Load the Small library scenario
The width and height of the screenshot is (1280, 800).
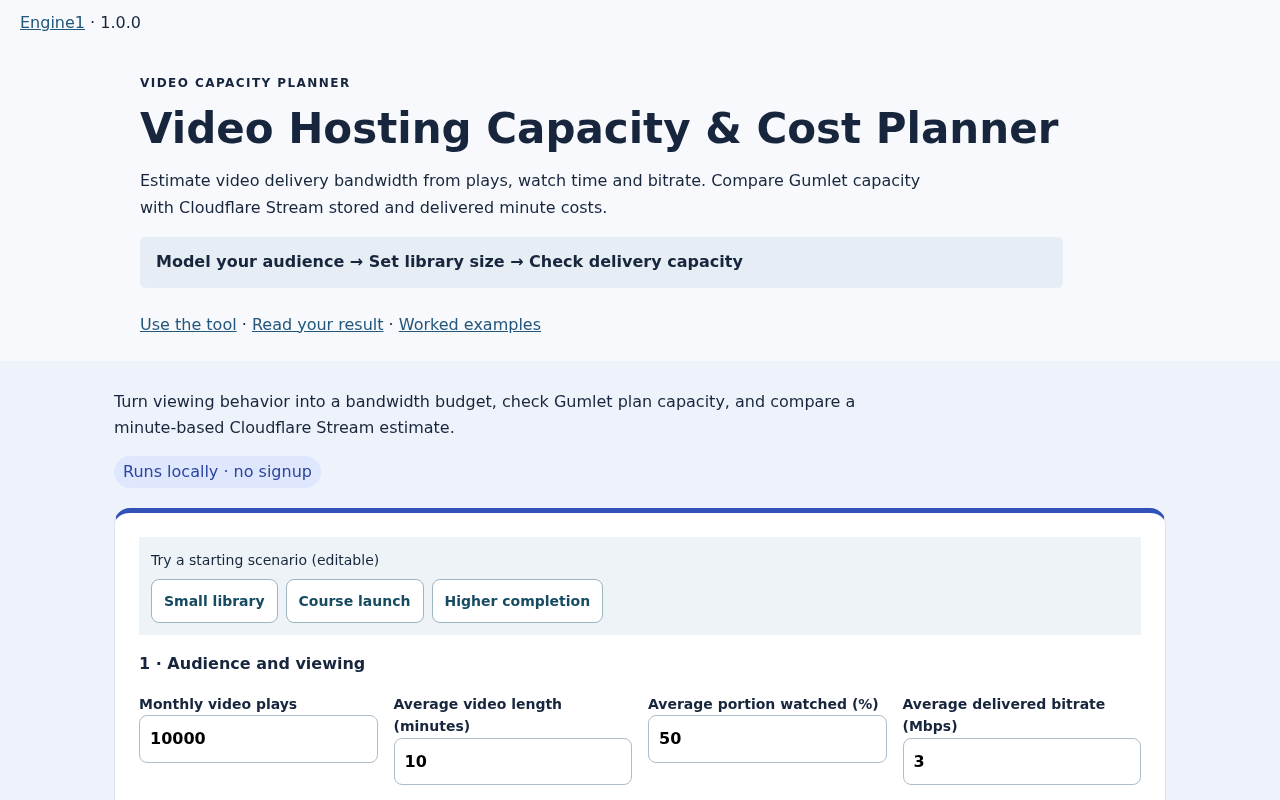pyautogui.click(x=214, y=601)
